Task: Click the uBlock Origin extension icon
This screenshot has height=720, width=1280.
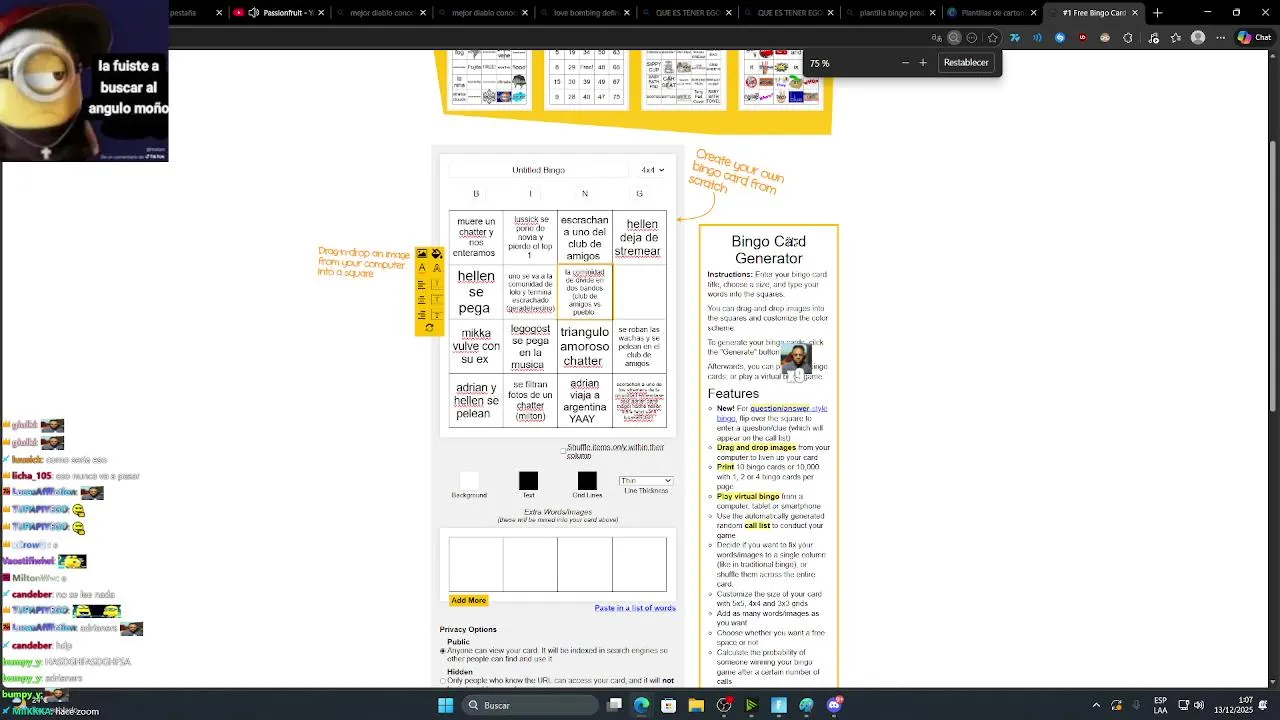Action: [x=1083, y=38]
